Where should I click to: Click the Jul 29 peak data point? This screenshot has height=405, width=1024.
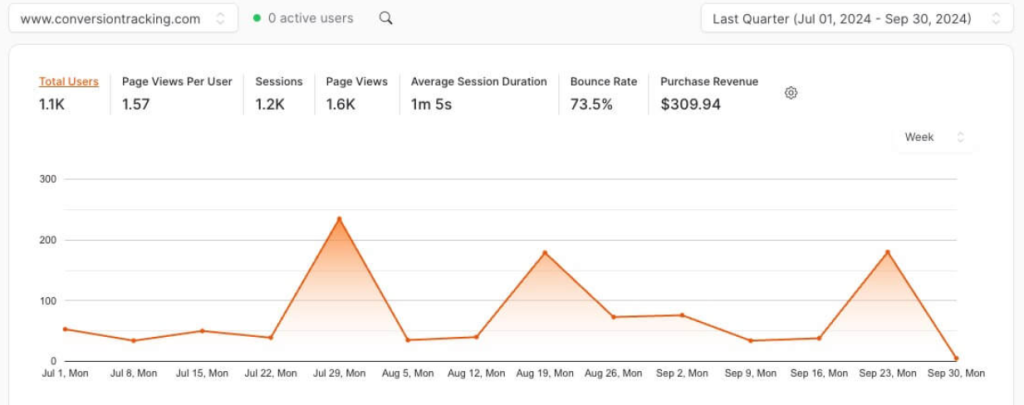point(339,219)
